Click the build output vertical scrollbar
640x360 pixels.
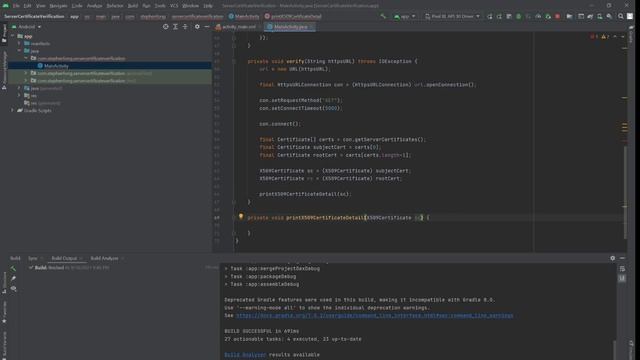point(615,349)
